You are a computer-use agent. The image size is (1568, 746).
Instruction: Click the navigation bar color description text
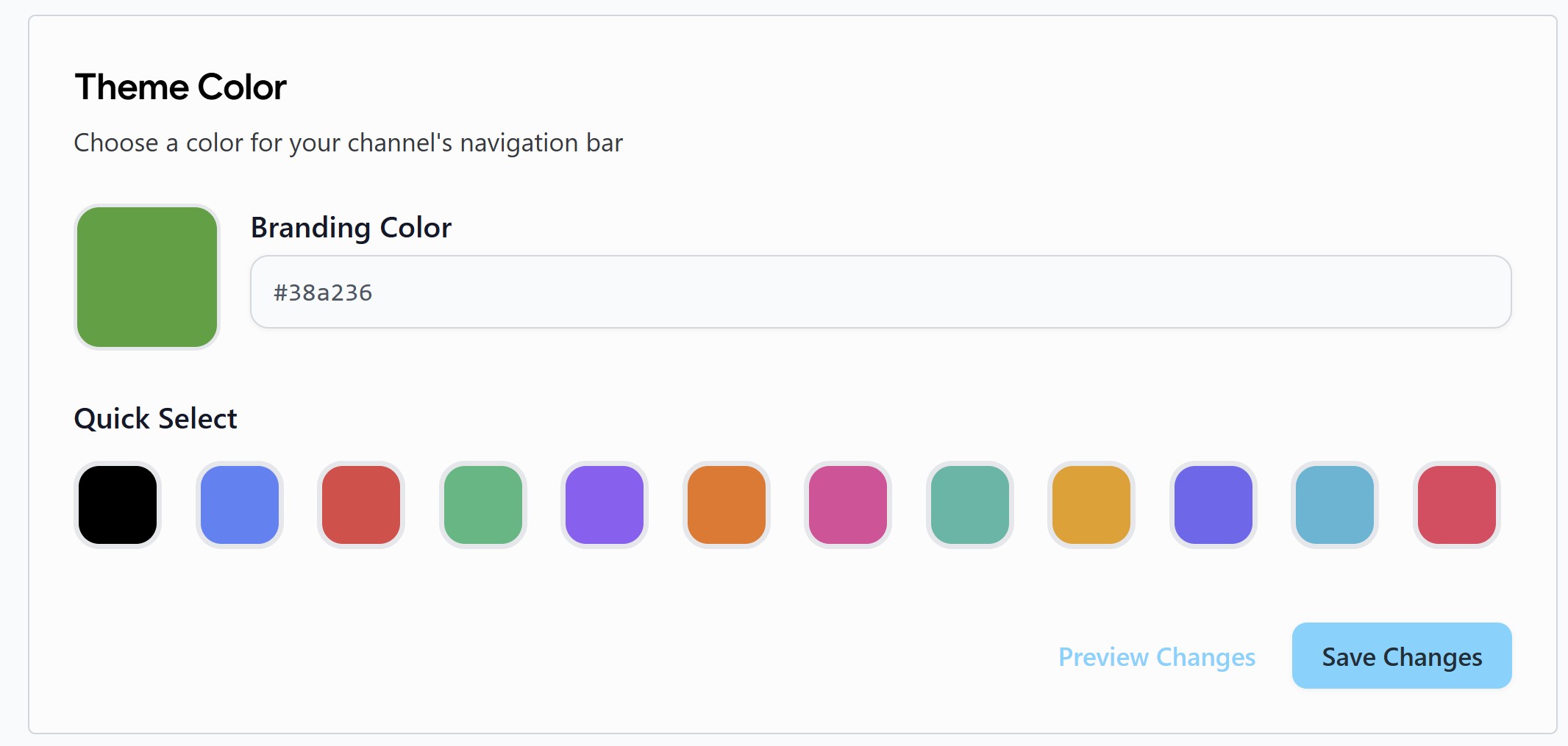(348, 143)
